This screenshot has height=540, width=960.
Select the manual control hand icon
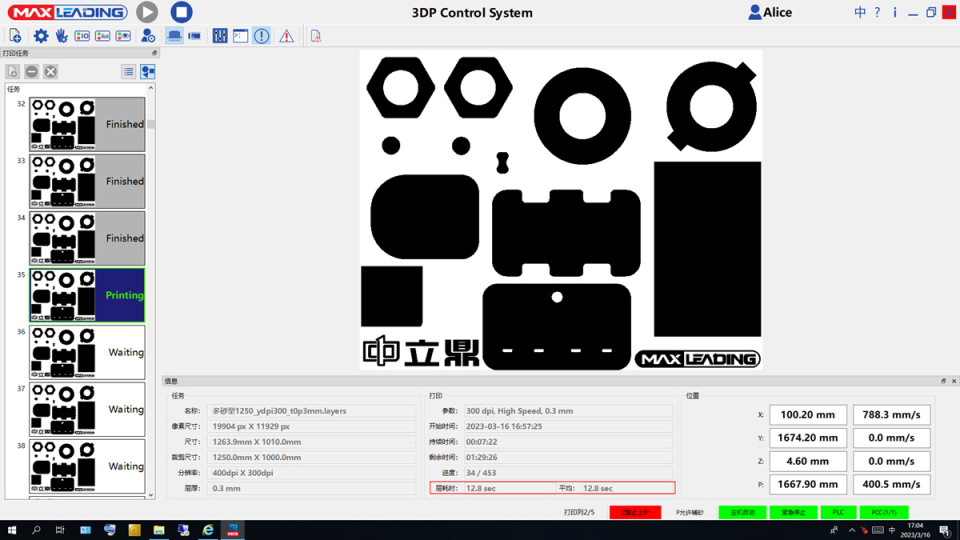[61, 36]
